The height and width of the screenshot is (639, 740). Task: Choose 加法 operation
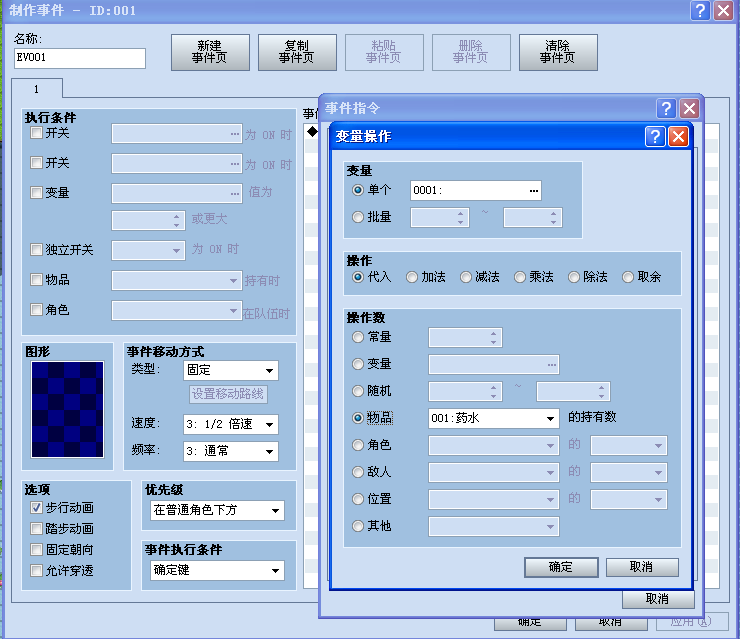click(x=412, y=277)
